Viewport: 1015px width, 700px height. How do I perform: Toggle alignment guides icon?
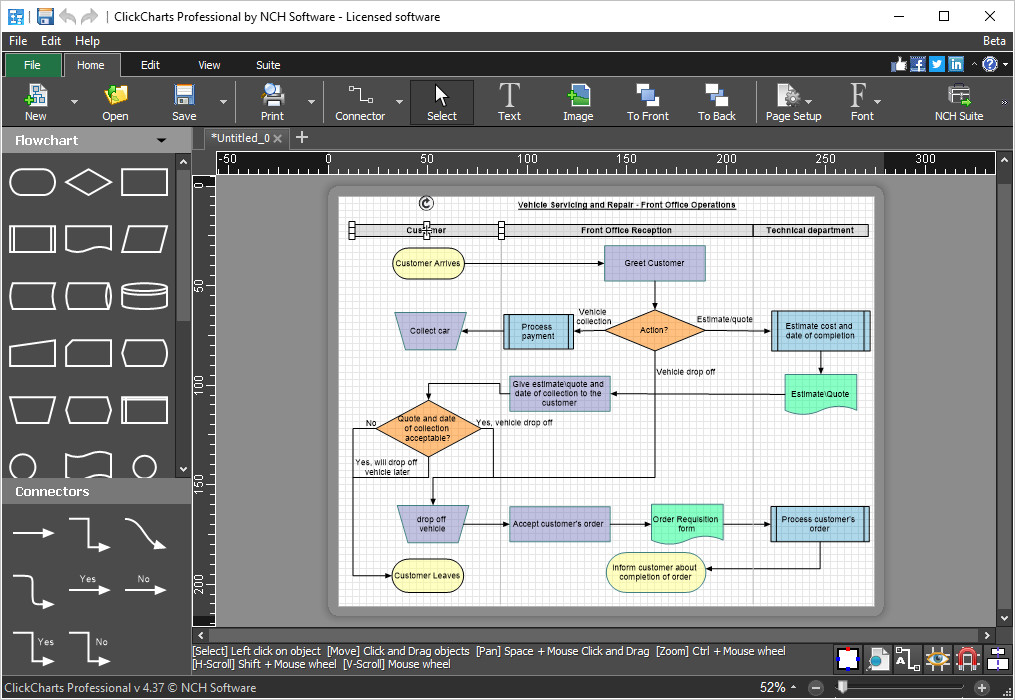[998, 659]
